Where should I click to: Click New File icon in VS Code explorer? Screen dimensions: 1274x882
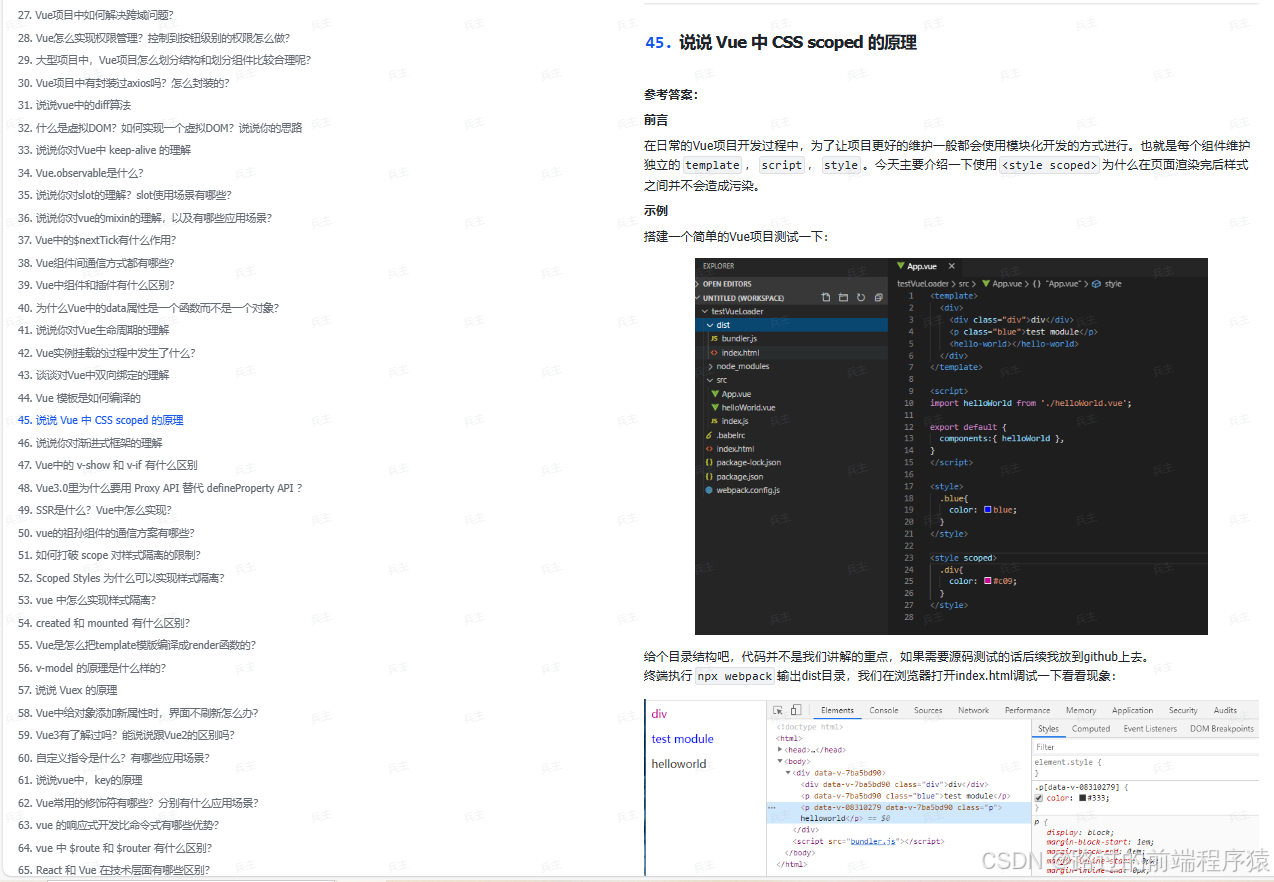point(826,297)
